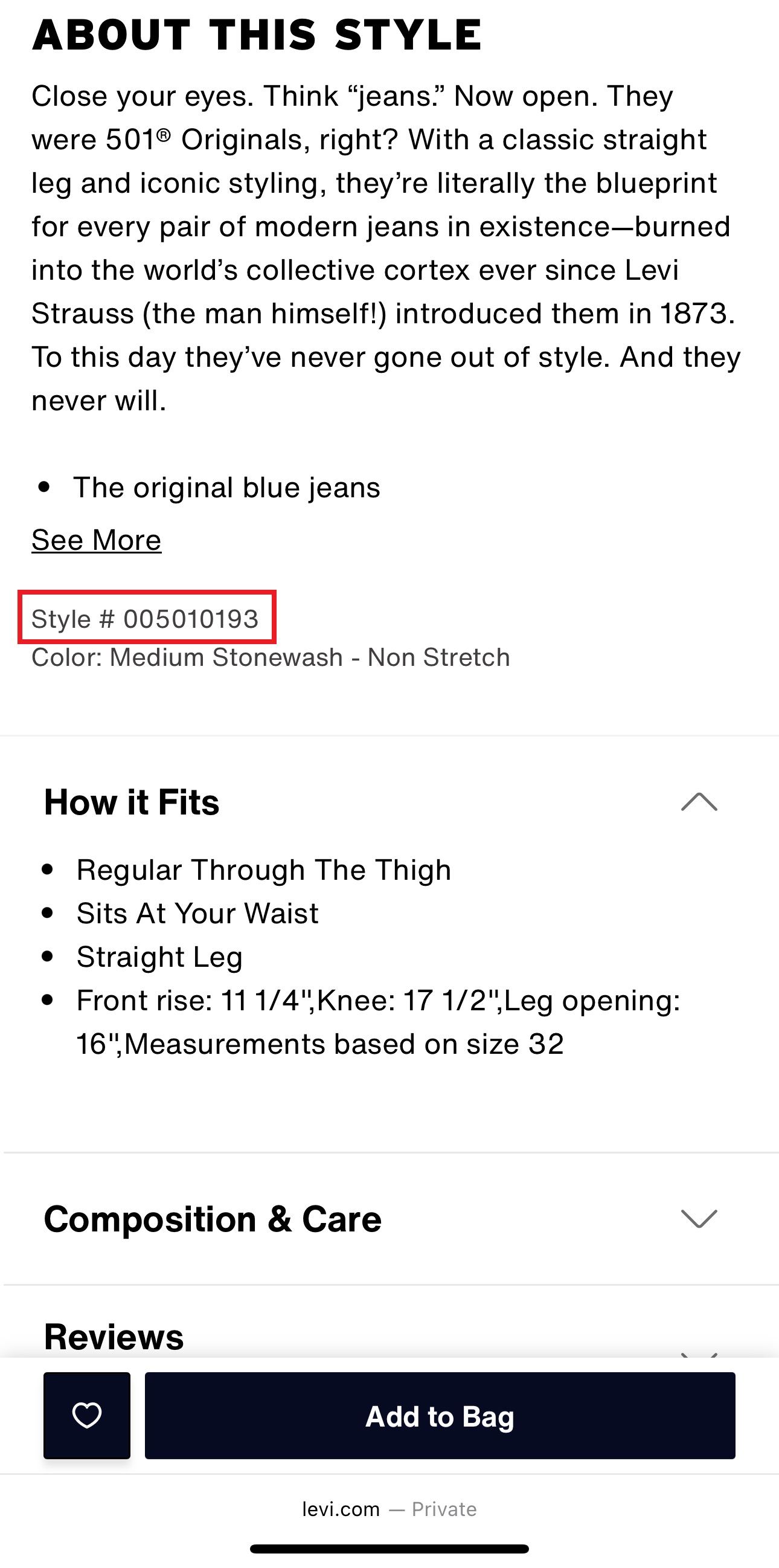Tap the Private label beside levi.com

pos(444,1509)
